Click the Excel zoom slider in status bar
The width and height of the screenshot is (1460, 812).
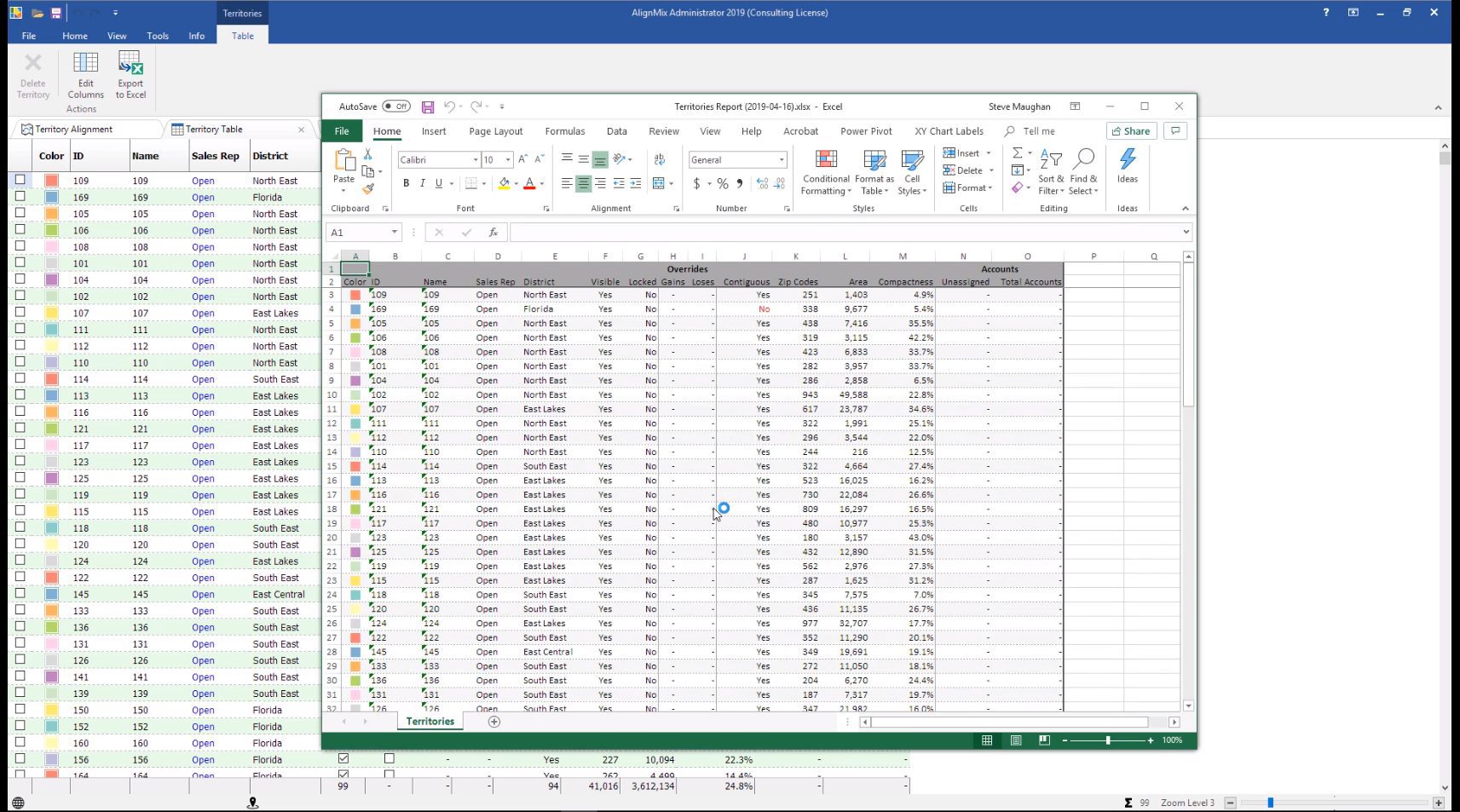coord(1108,740)
